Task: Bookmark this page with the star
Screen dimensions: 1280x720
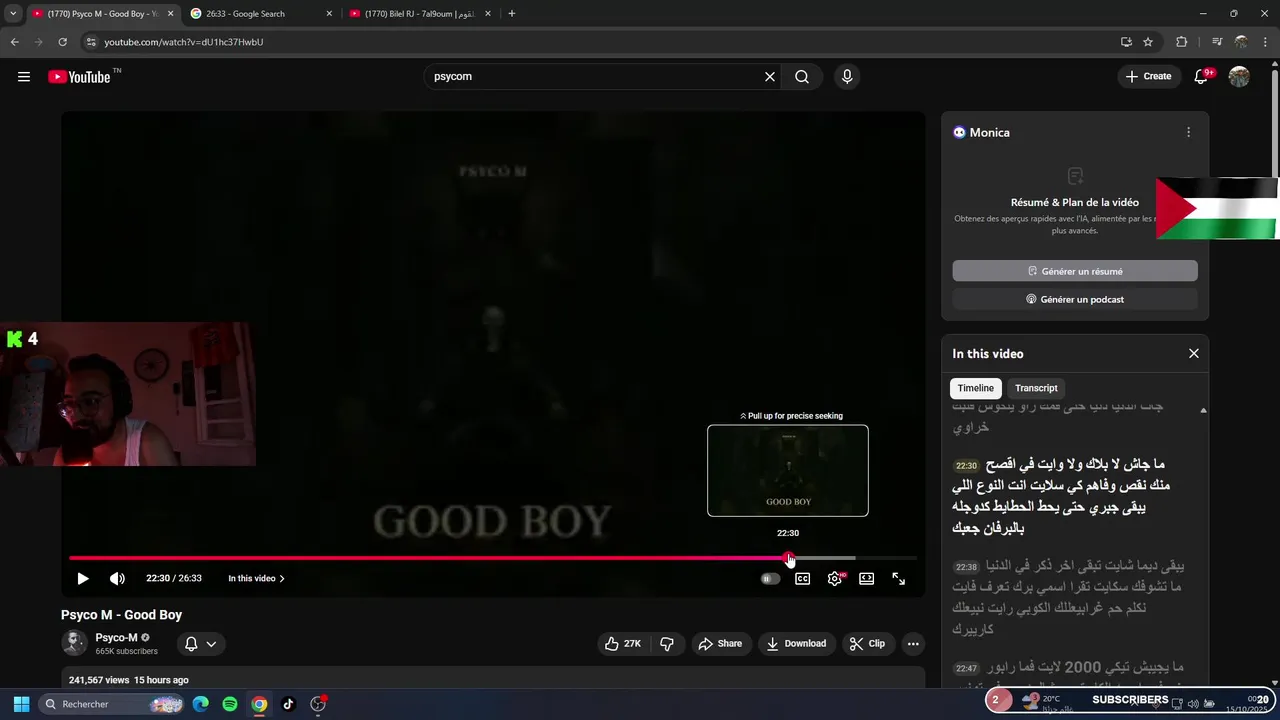Action: coord(1148,42)
